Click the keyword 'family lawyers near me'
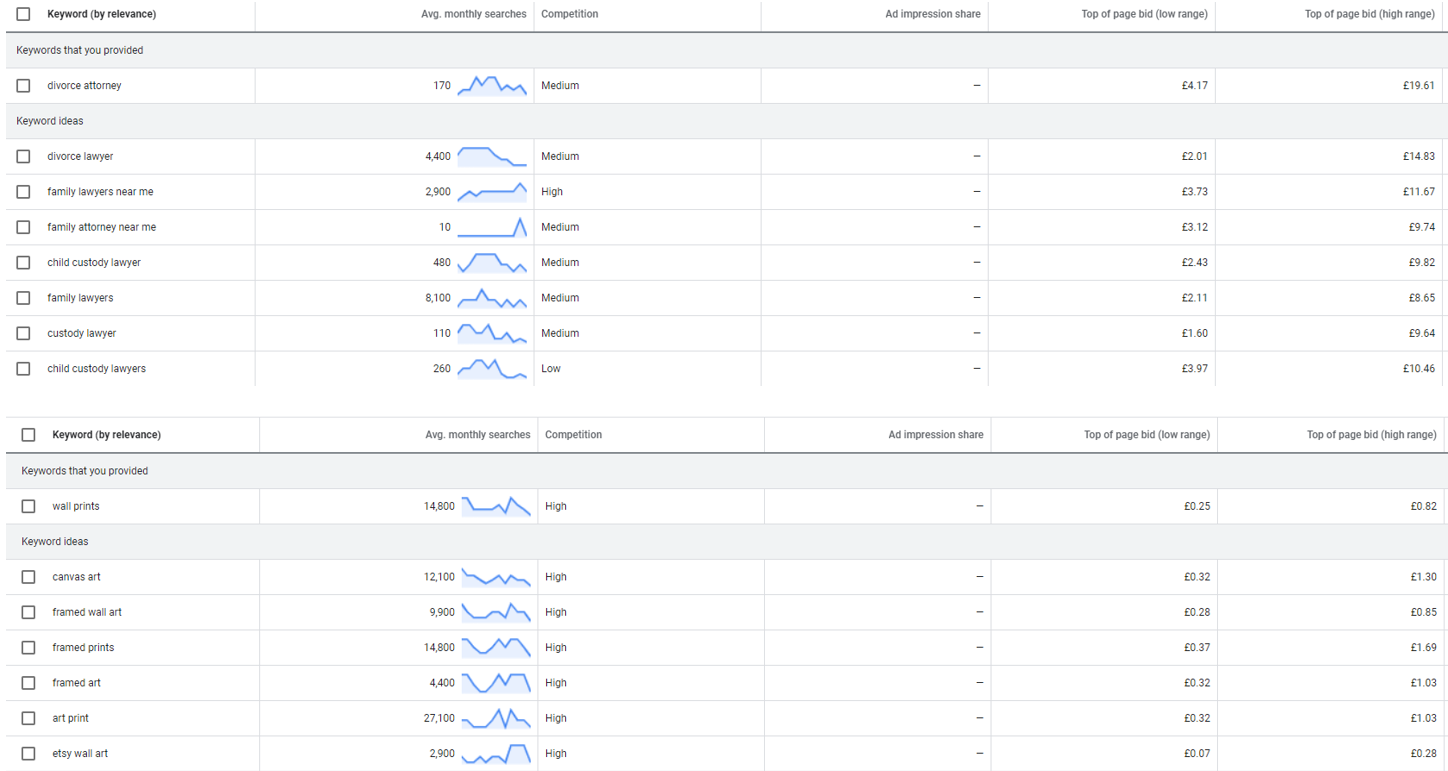Viewport: 1448px width, 771px height. pos(100,192)
